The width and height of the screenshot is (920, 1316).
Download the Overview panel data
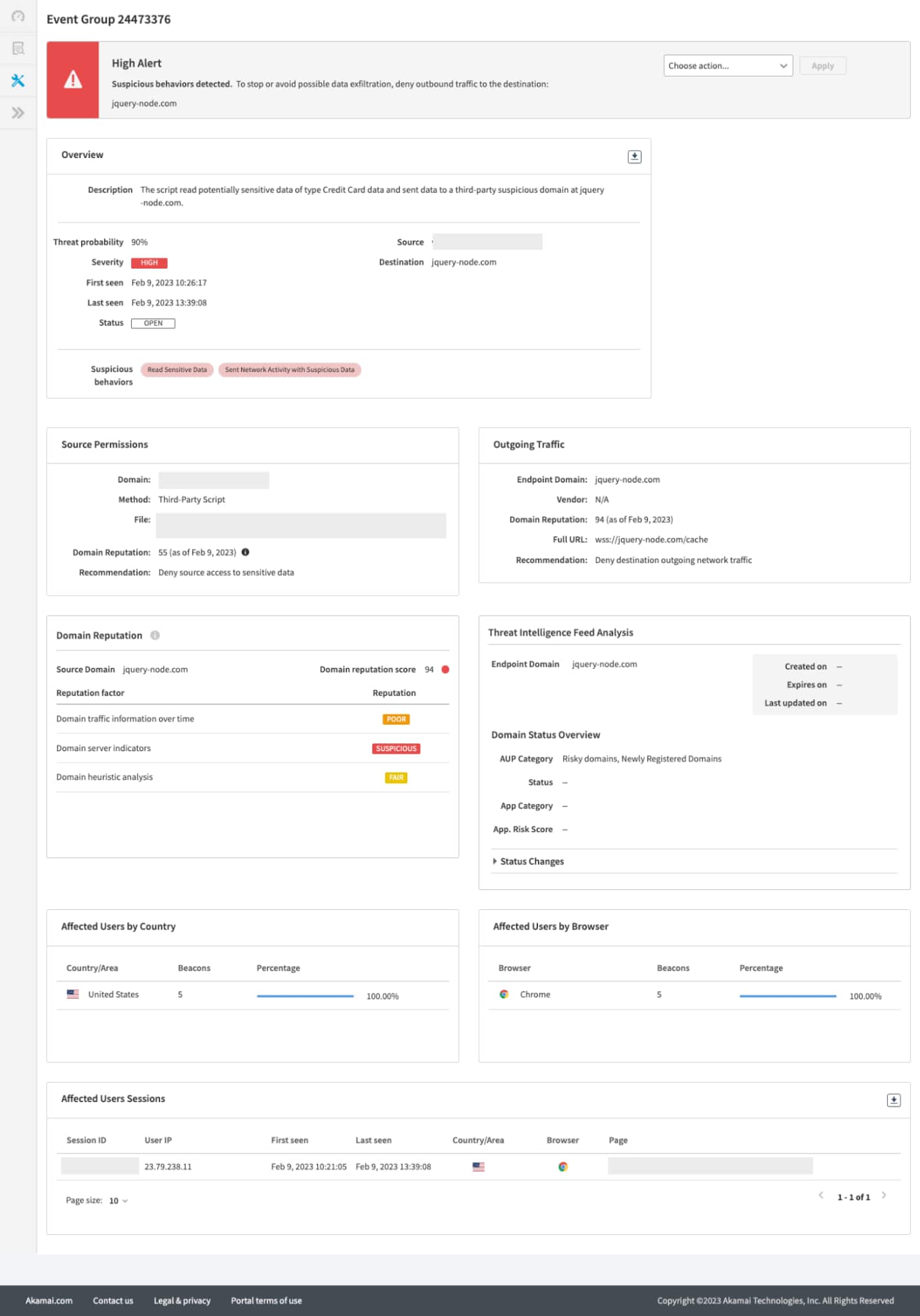point(634,157)
